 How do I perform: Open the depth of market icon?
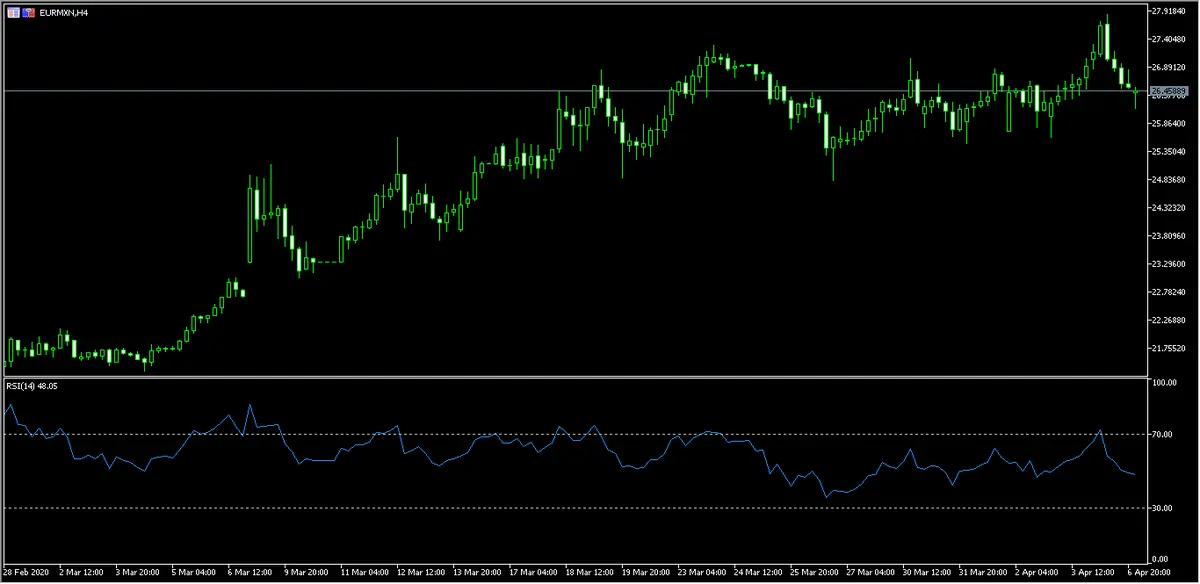pos(29,12)
